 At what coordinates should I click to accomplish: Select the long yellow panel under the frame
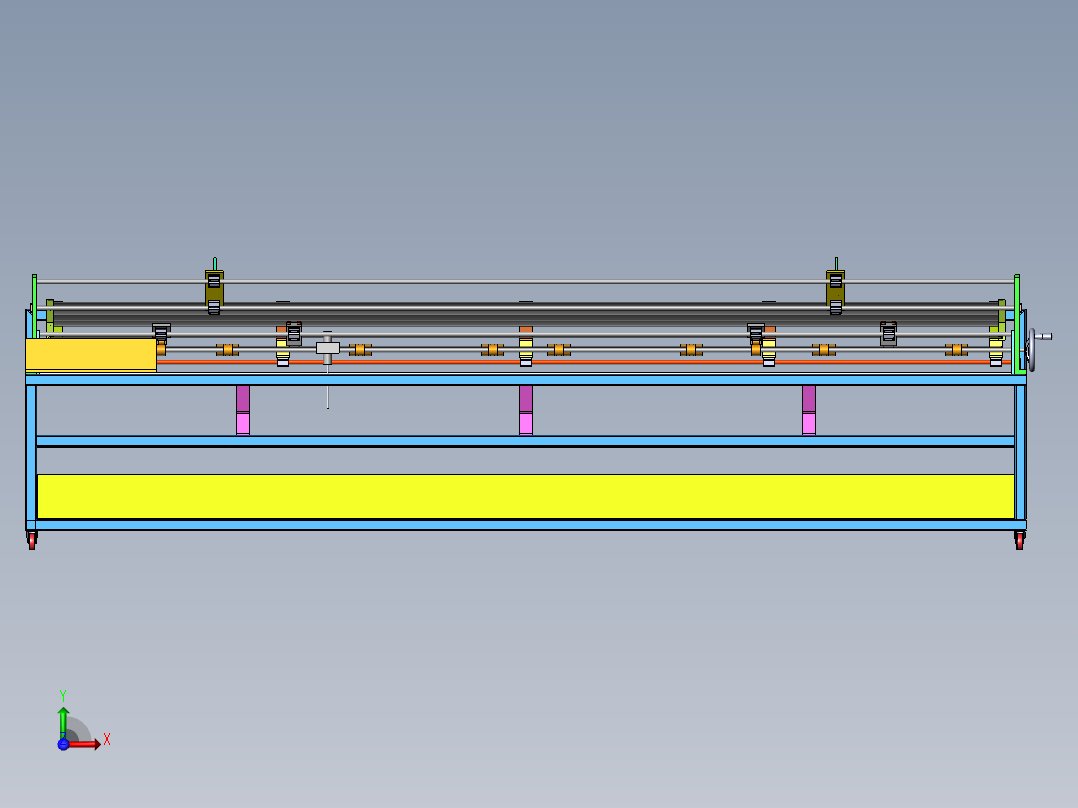[526, 496]
